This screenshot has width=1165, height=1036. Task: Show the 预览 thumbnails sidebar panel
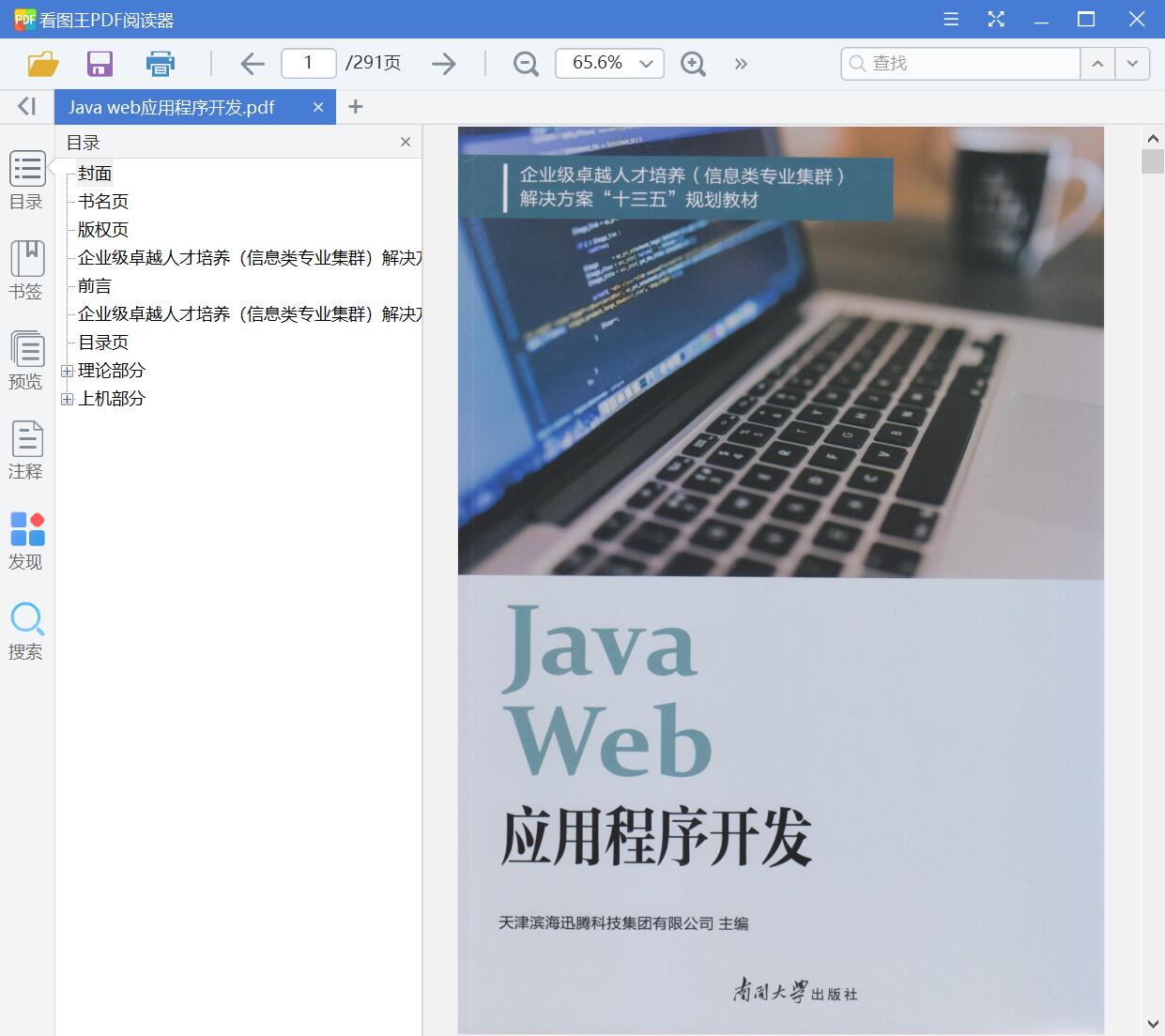26,360
